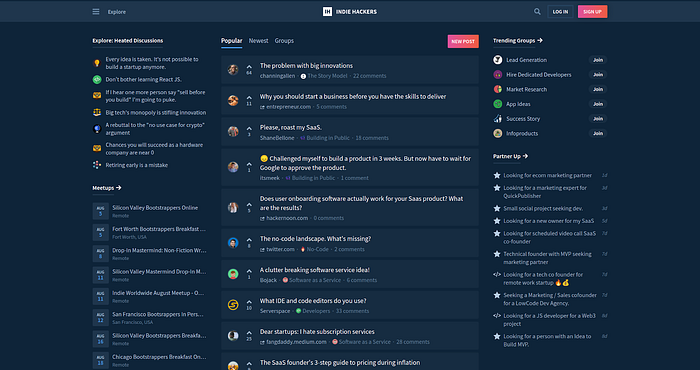Click AUG 5 calendar icon for Silicon Valley Bootstrappers Online
The image size is (700, 370).
pyautogui.click(x=100, y=211)
